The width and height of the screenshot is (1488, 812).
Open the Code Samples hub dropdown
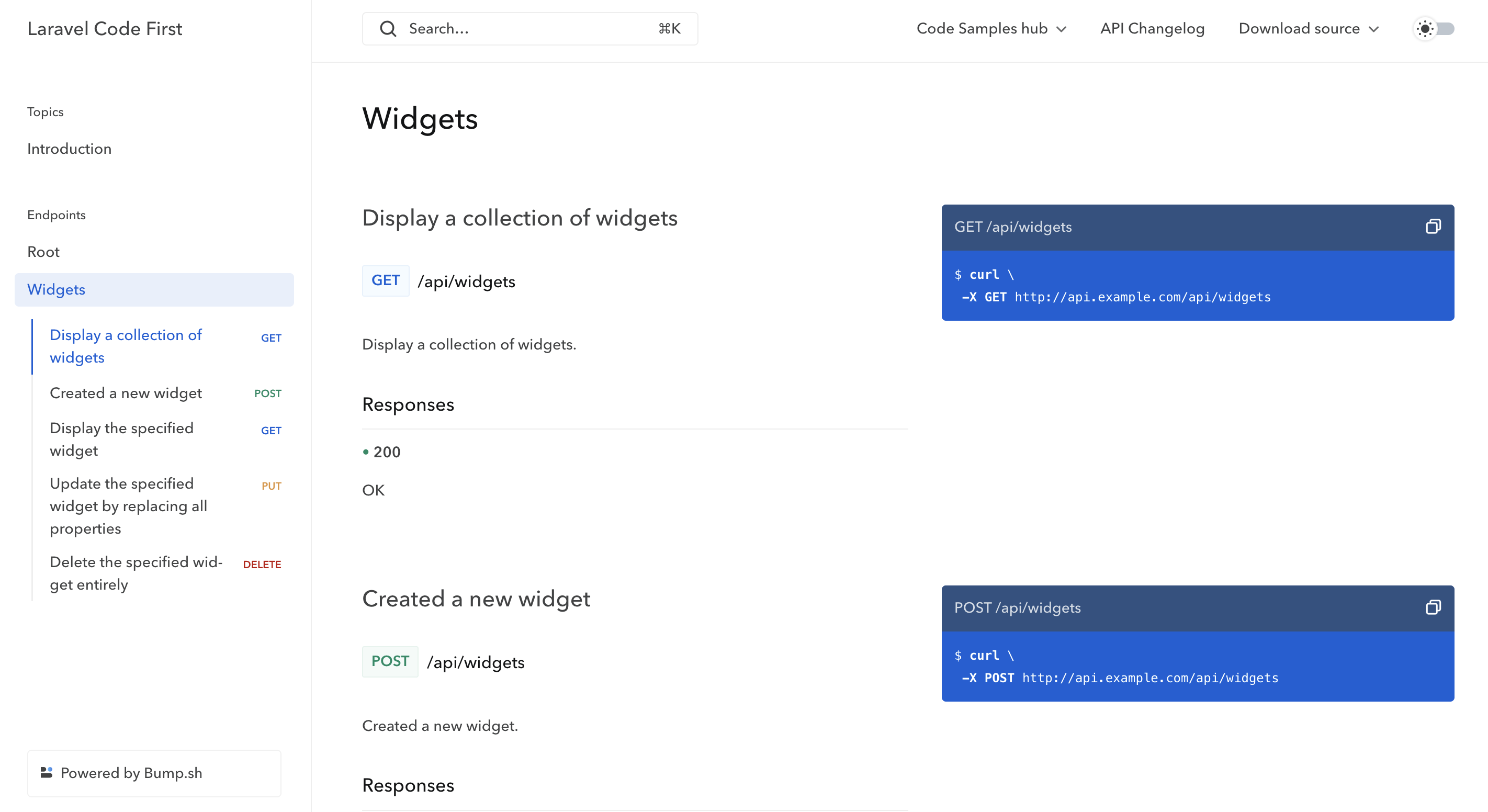(991, 28)
